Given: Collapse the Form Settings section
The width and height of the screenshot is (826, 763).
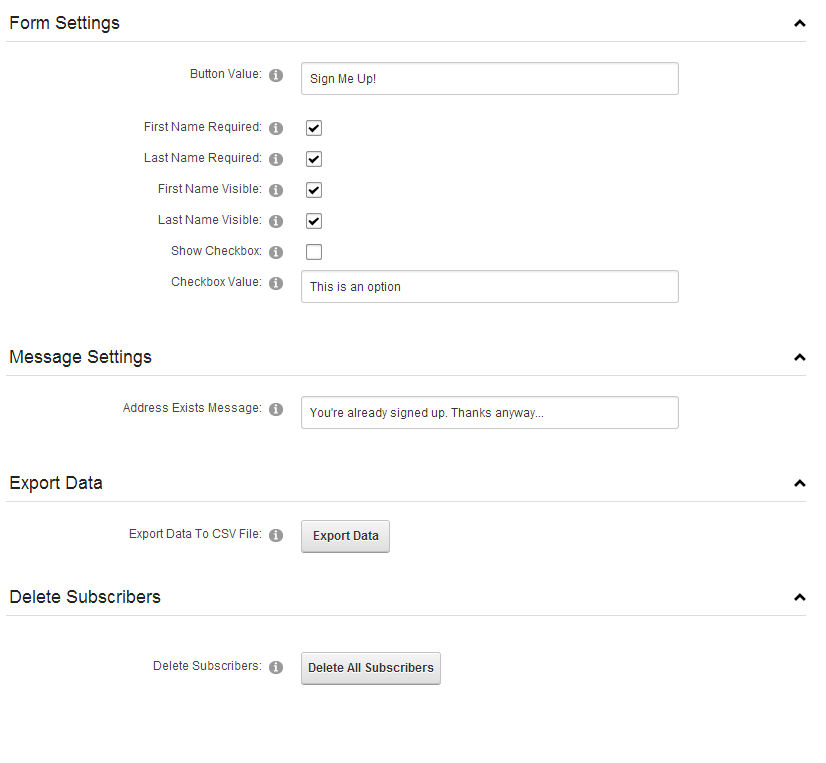Looking at the screenshot, I should pyautogui.click(x=800, y=23).
